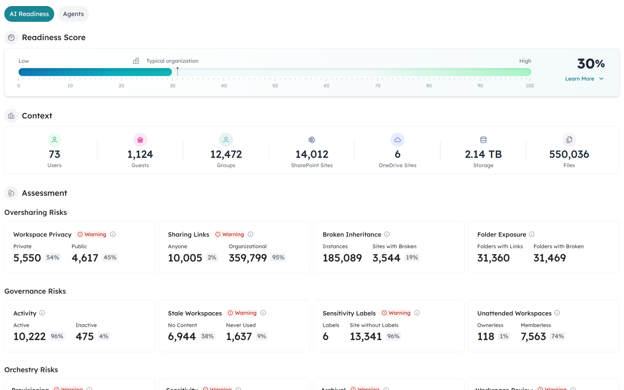Click Sites with Broken count 3,544
The height and width of the screenshot is (390, 624).
(x=386, y=258)
